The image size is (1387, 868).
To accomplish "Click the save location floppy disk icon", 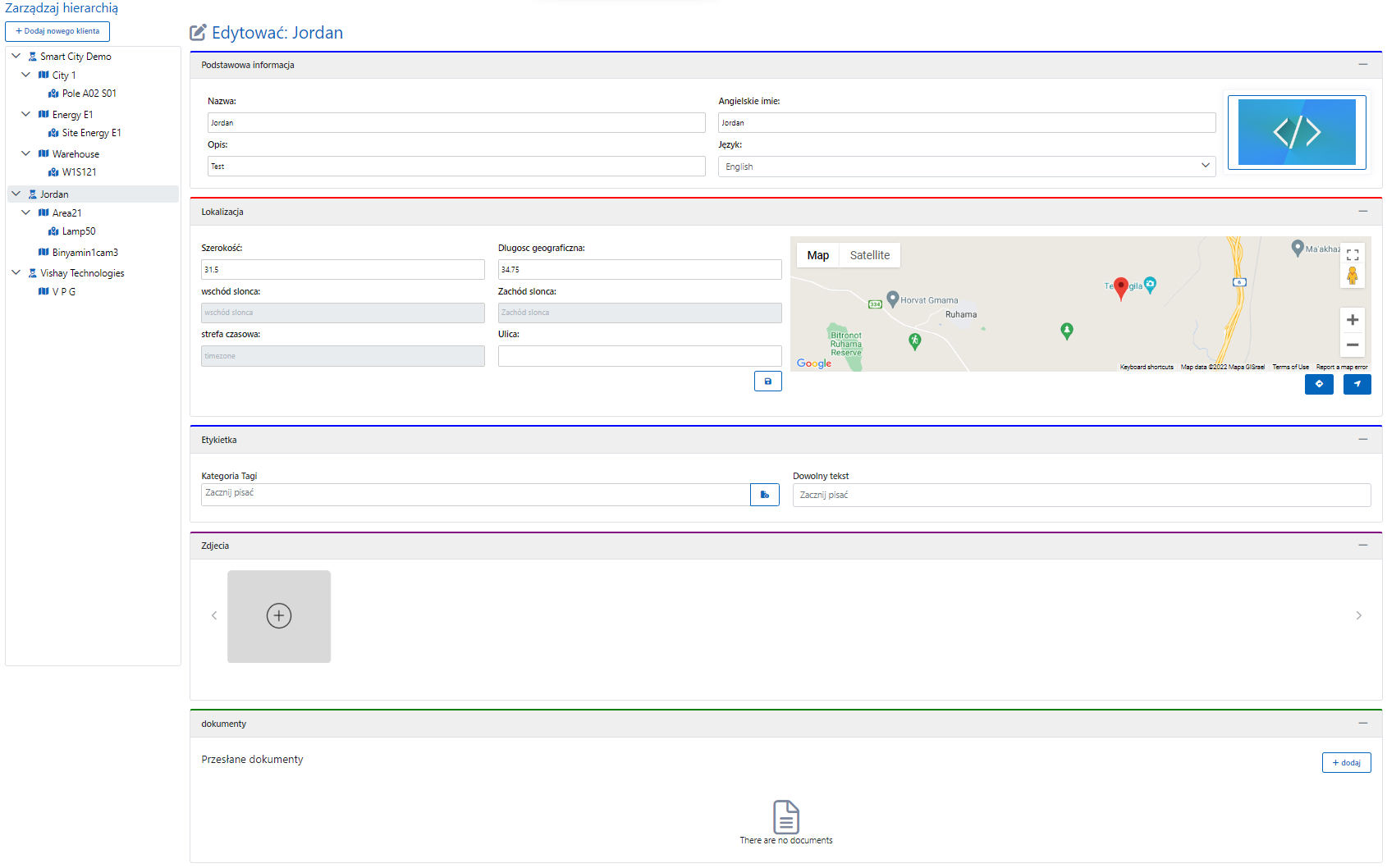I will coord(767,381).
